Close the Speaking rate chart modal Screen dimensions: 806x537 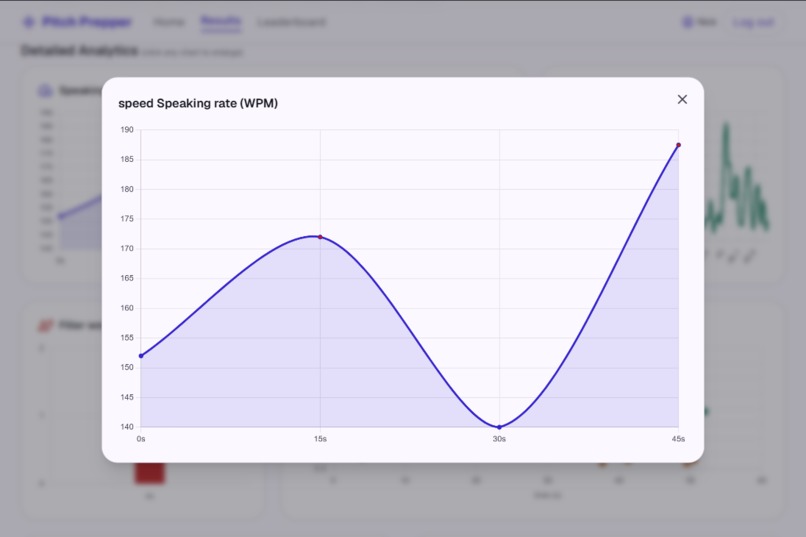click(682, 100)
